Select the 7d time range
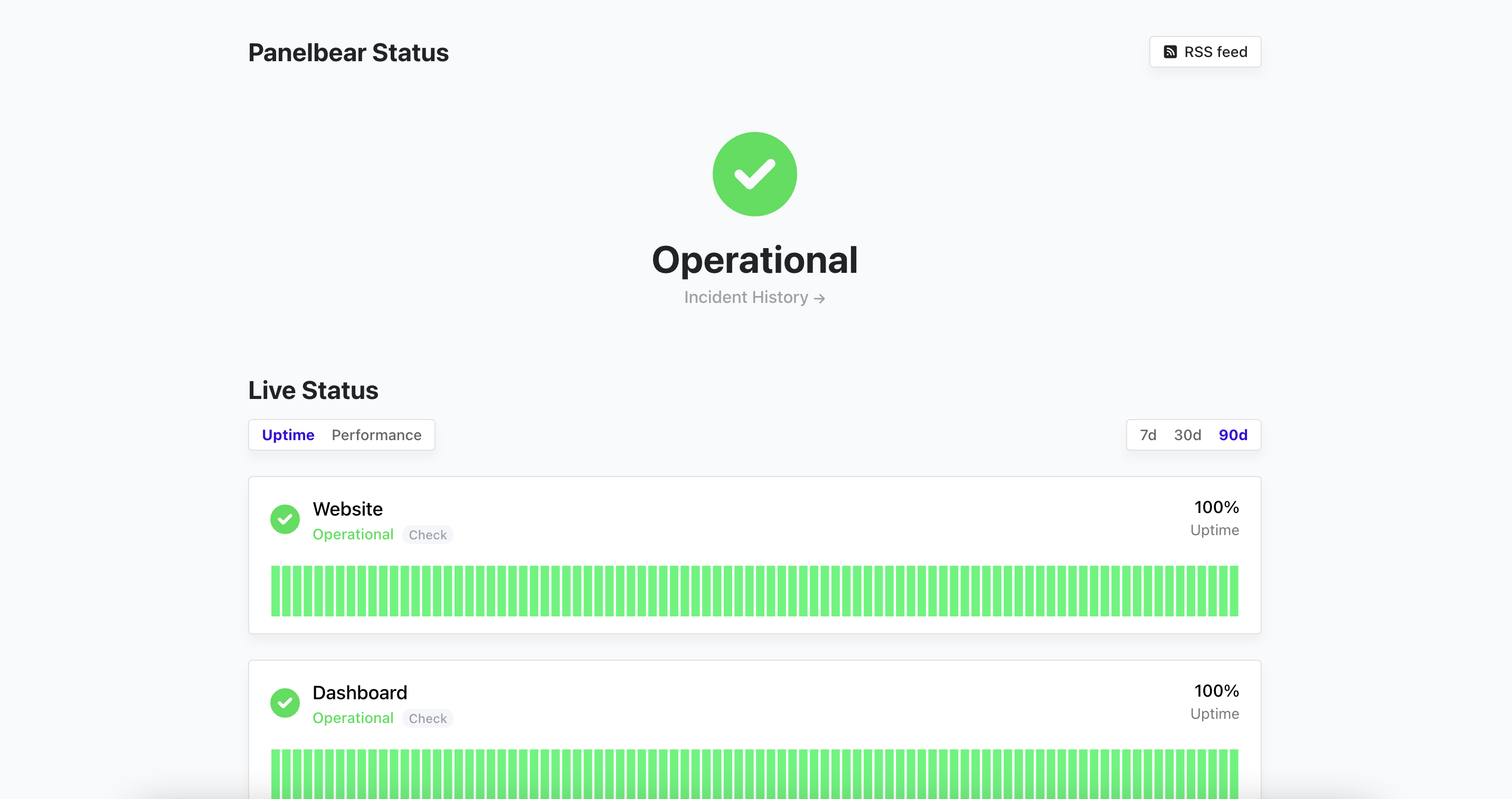Viewport: 1512px width, 799px height. [x=1148, y=435]
